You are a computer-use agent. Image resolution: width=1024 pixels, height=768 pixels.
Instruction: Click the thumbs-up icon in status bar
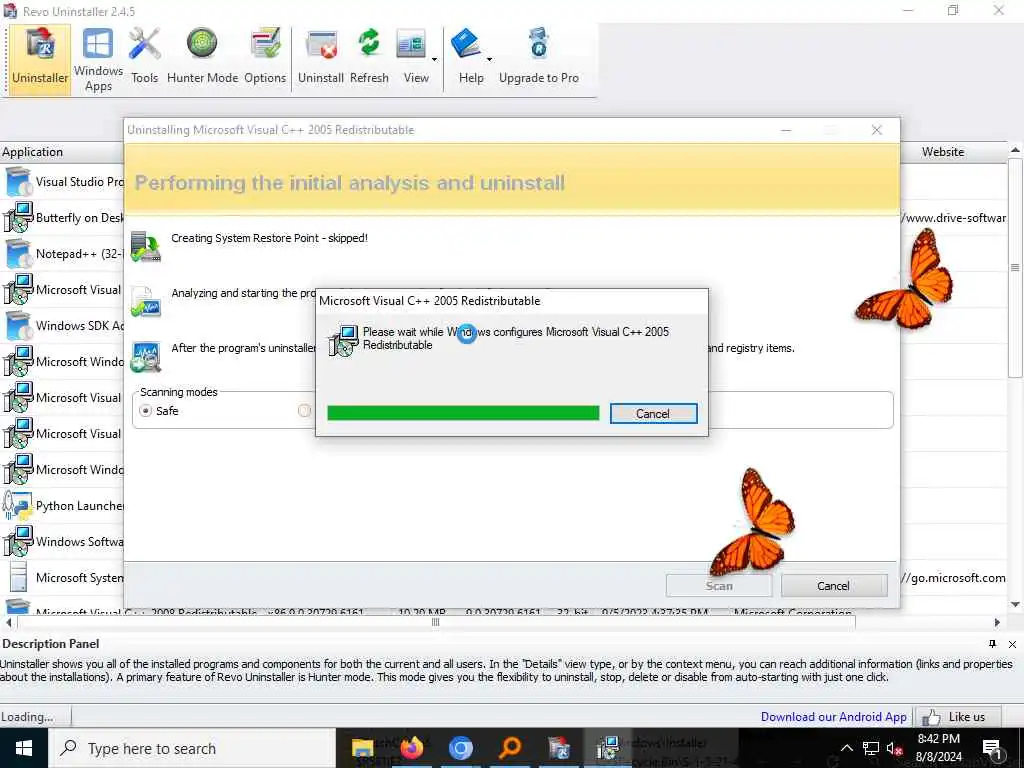(x=931, y=717)
